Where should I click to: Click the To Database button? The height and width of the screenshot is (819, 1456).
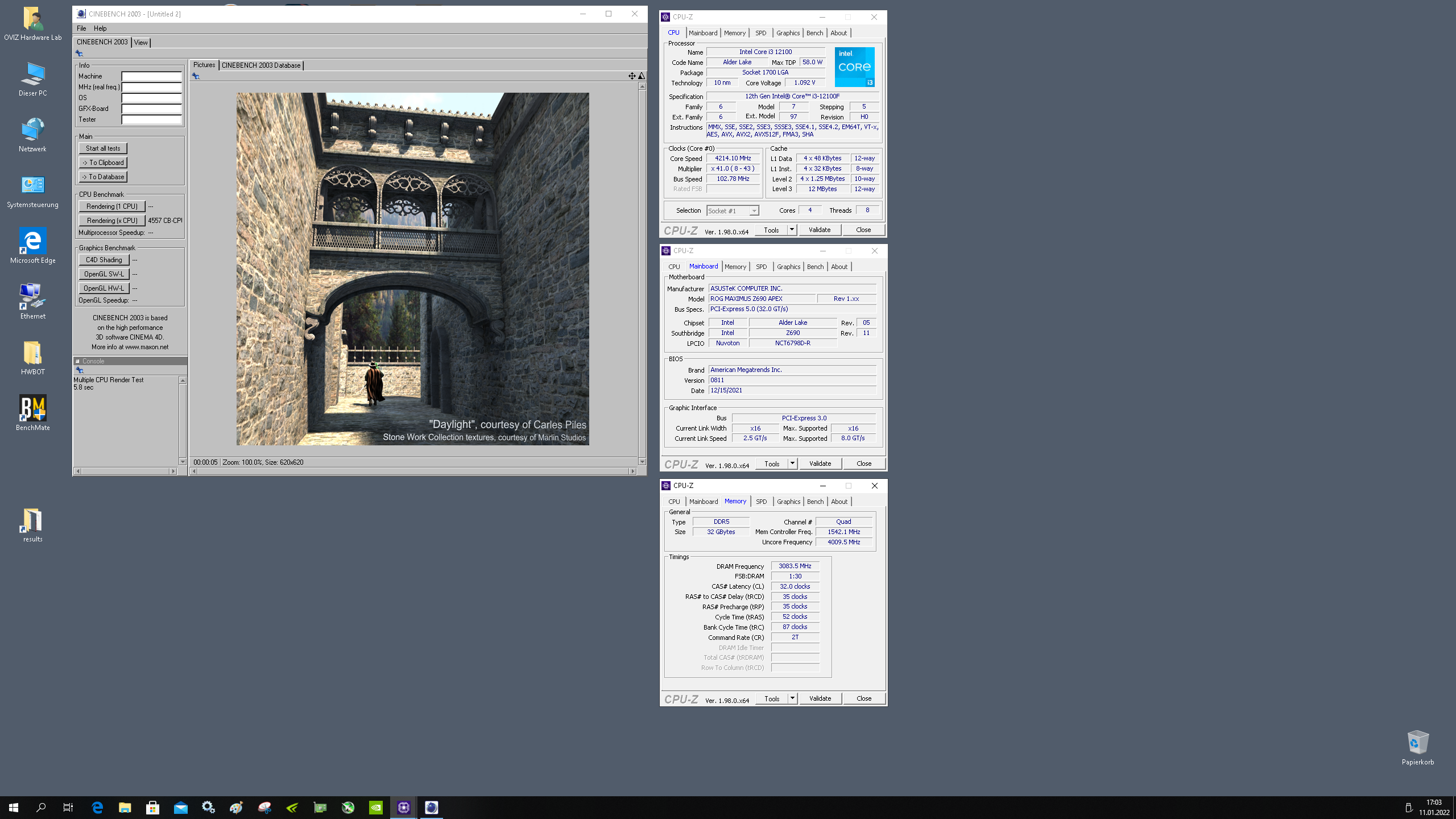103,177
